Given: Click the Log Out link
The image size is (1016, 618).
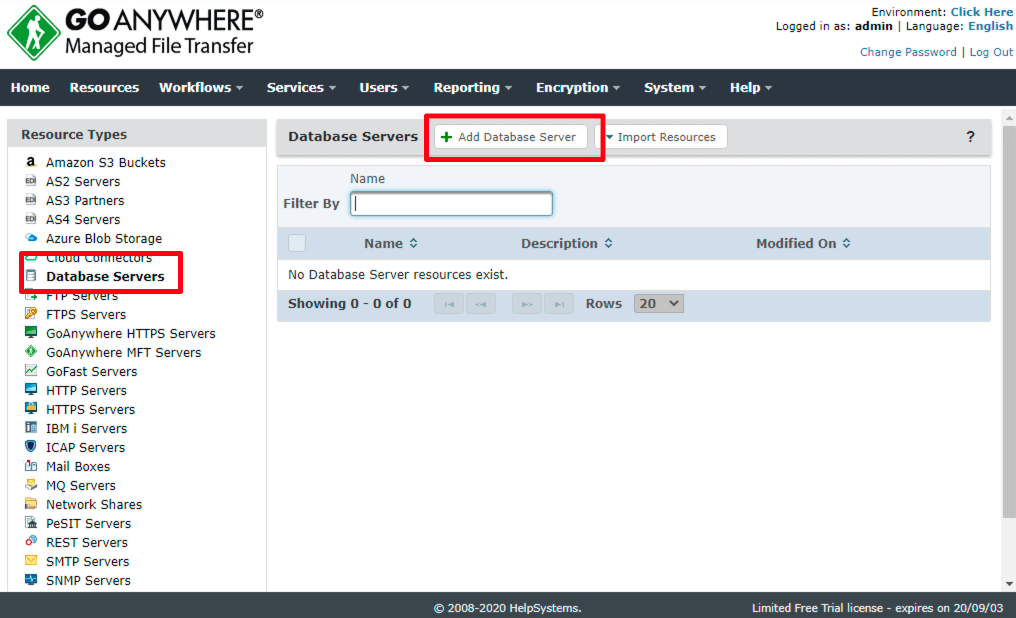Looking at the screenshot, I should [991, 52].
